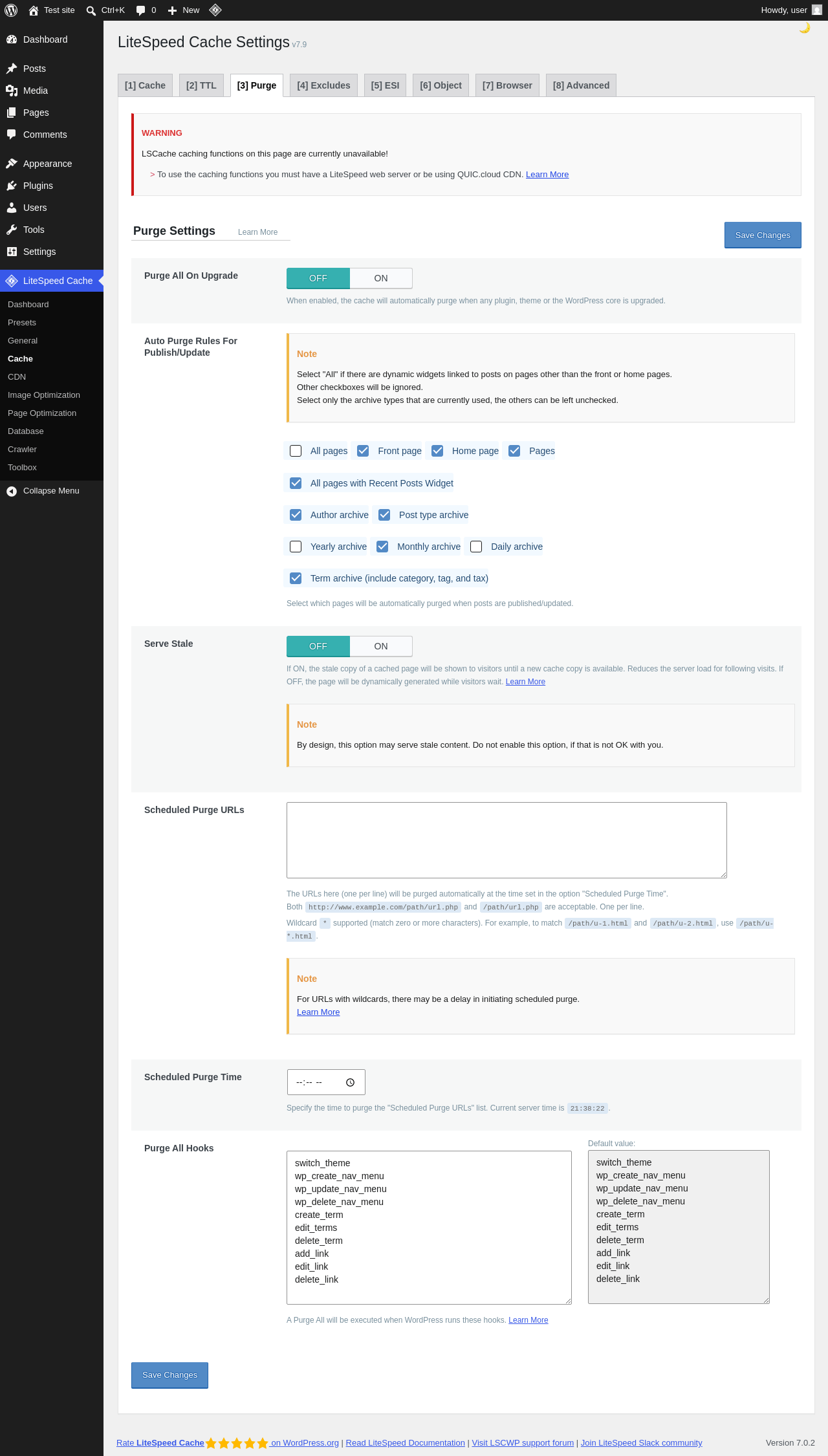Switch to the [7] Browser tab

click(x=507, y=85)
